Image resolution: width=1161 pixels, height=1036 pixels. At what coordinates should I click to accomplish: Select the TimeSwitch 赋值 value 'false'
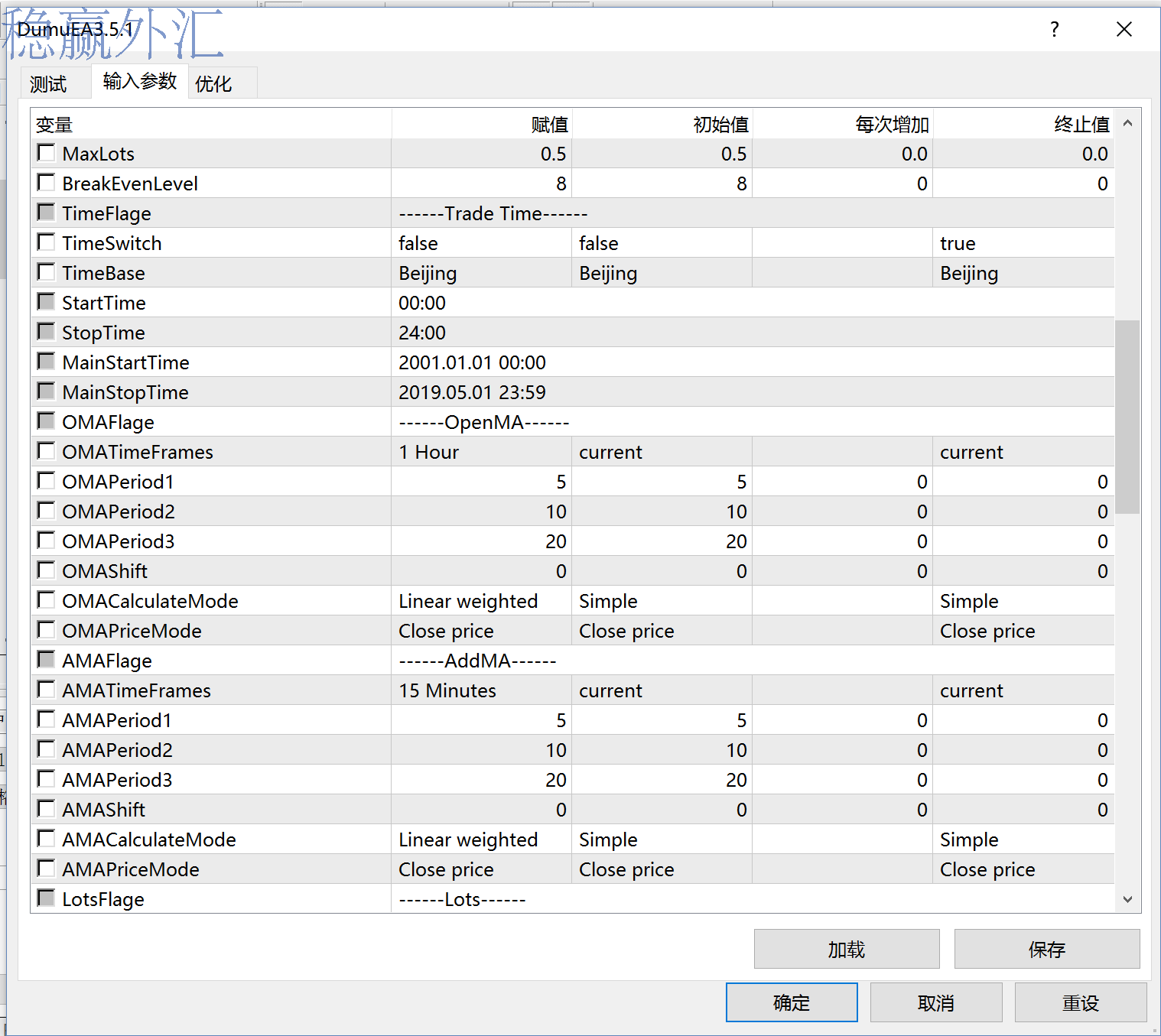pyautogui.click(x=481, y=242)
